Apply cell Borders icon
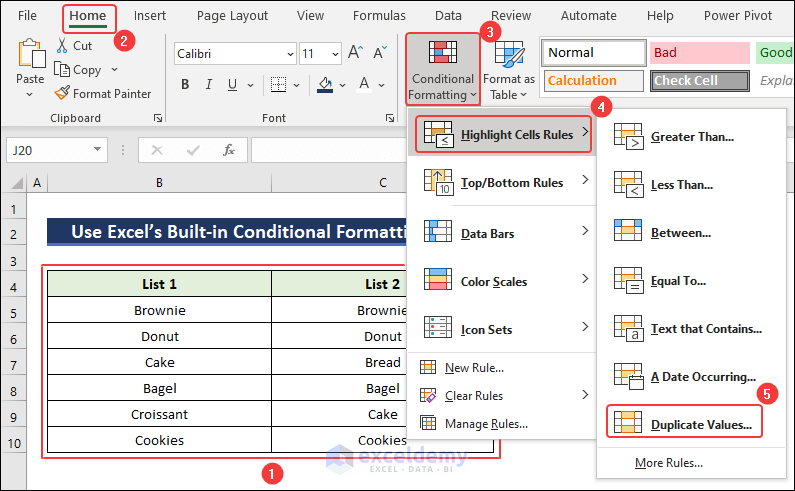 coord(278,84)
